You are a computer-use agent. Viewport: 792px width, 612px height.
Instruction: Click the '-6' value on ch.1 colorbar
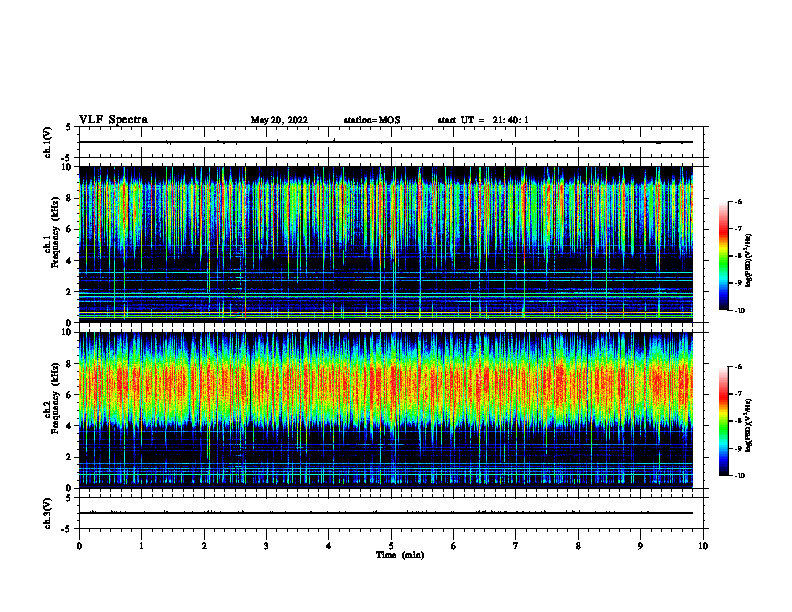(x=738, y=201)
